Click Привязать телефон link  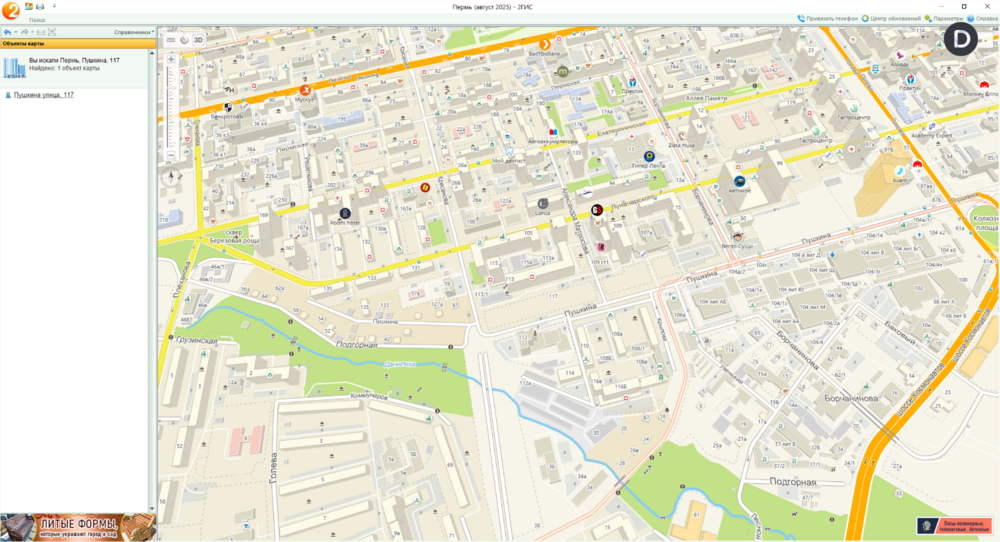tap(828, 18)
